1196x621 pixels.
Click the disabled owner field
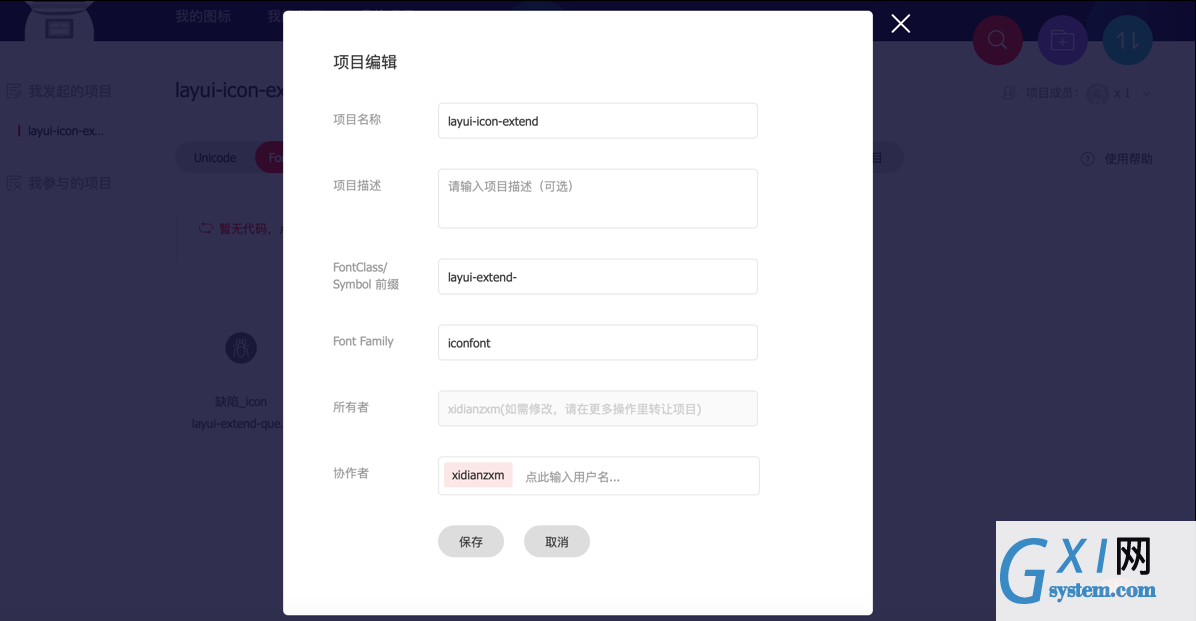pyautogui.click(x=597, y=408)
